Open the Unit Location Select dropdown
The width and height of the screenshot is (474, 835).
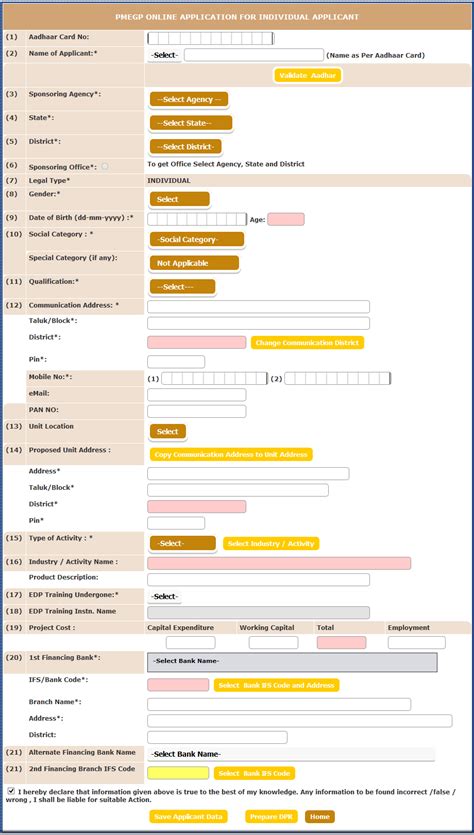pyautogui.click(x=168, y=431)
